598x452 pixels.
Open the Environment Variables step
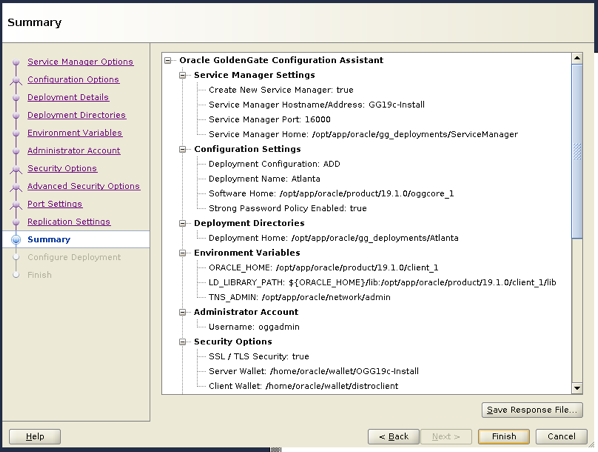click(x=75, y=133)
